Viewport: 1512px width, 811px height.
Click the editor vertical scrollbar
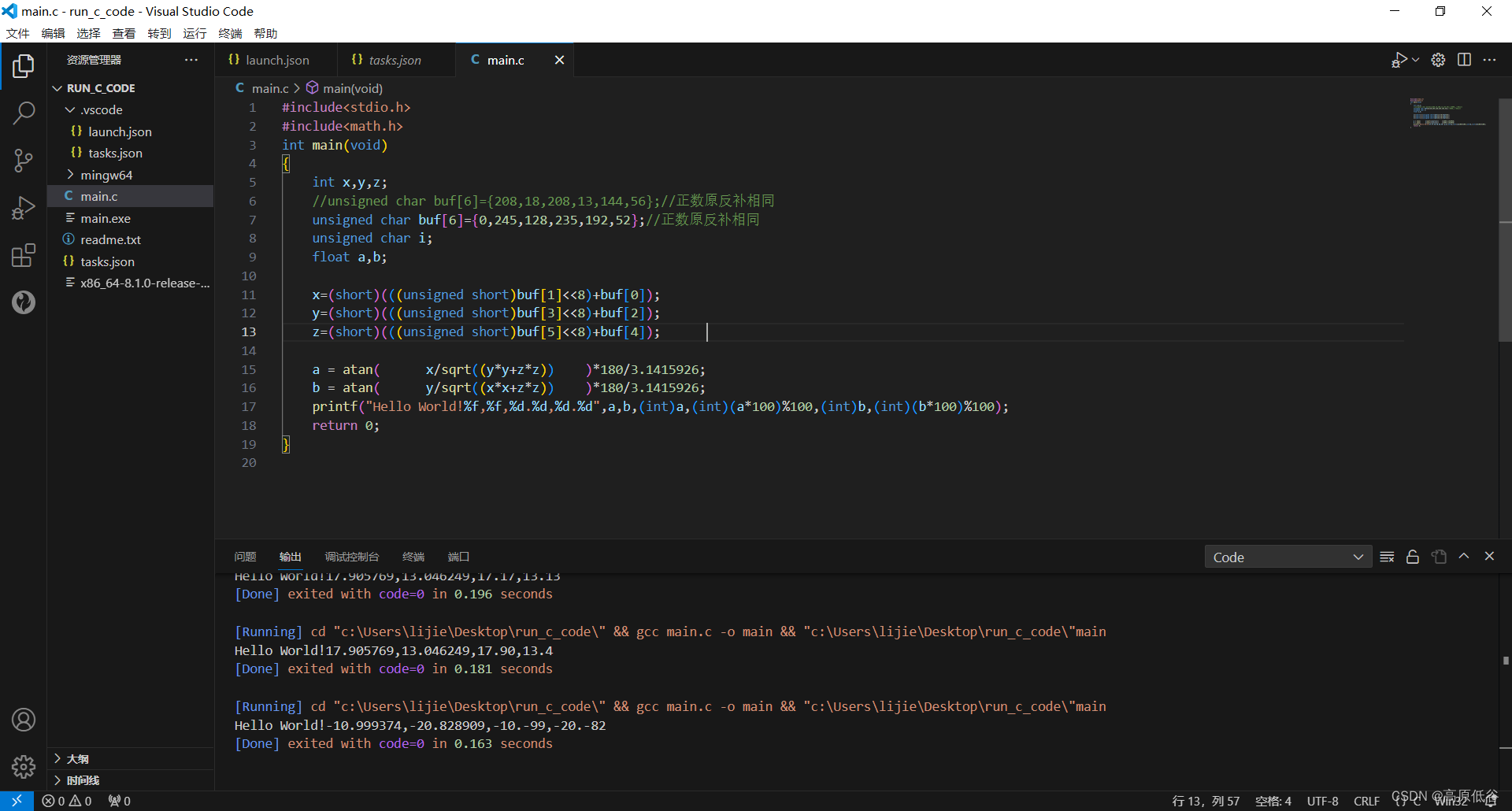tap(1505, 220)
